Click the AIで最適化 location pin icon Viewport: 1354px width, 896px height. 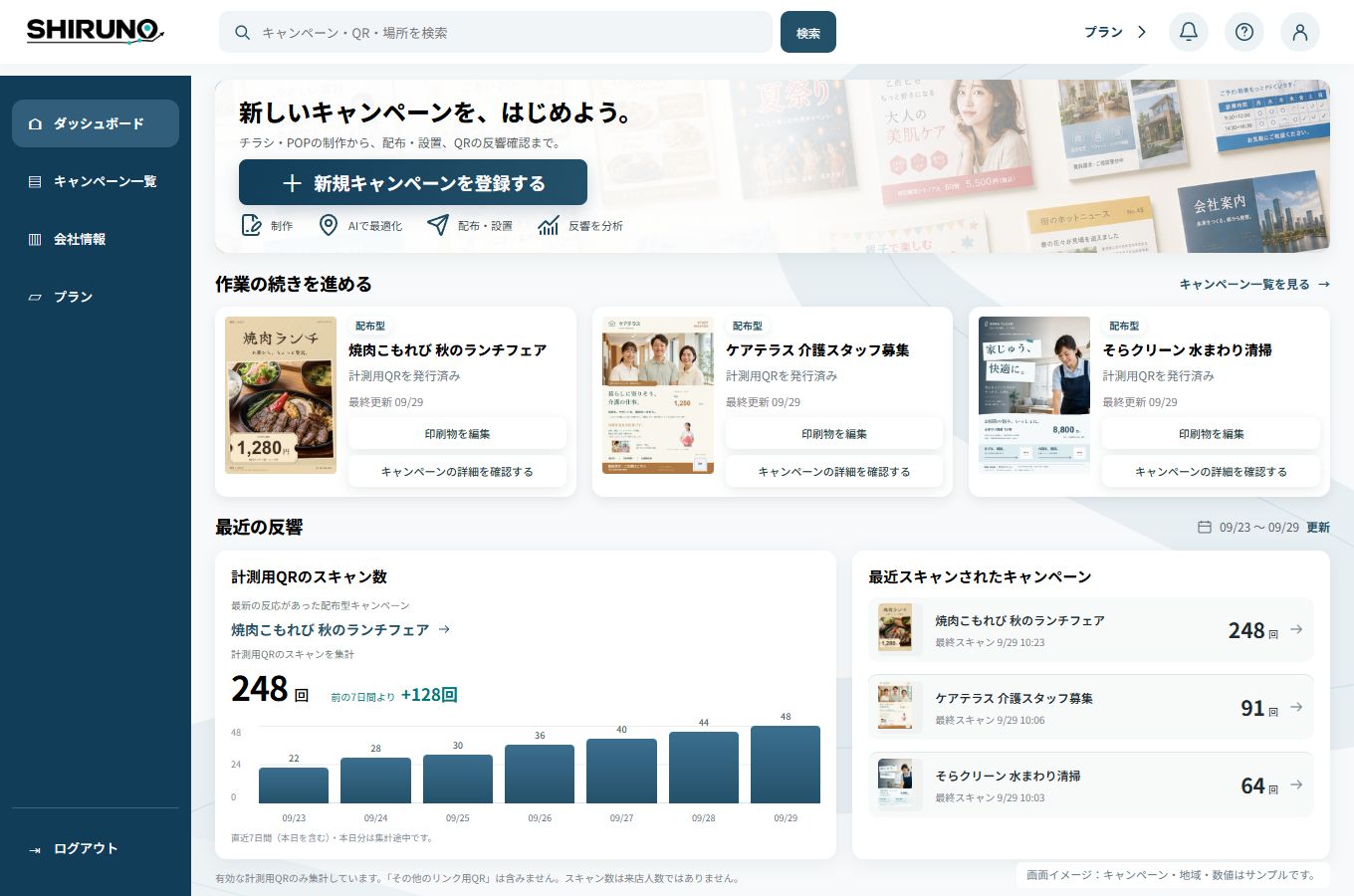click(328, 225)
